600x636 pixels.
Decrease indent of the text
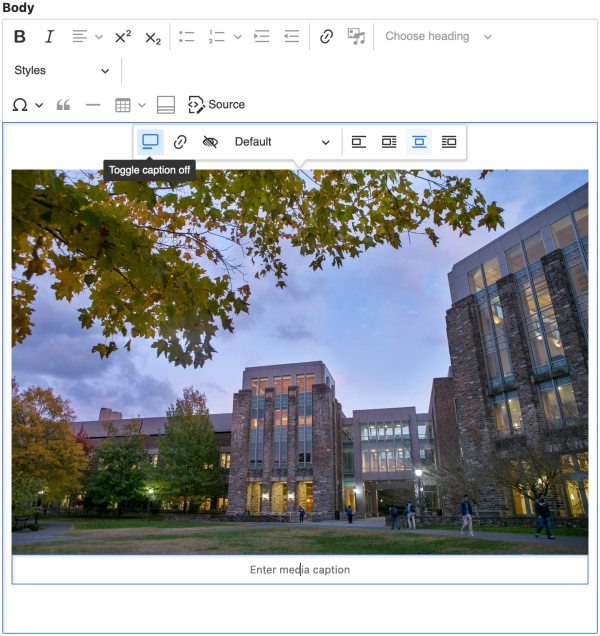pyautogui.click(x=292, y=37)
